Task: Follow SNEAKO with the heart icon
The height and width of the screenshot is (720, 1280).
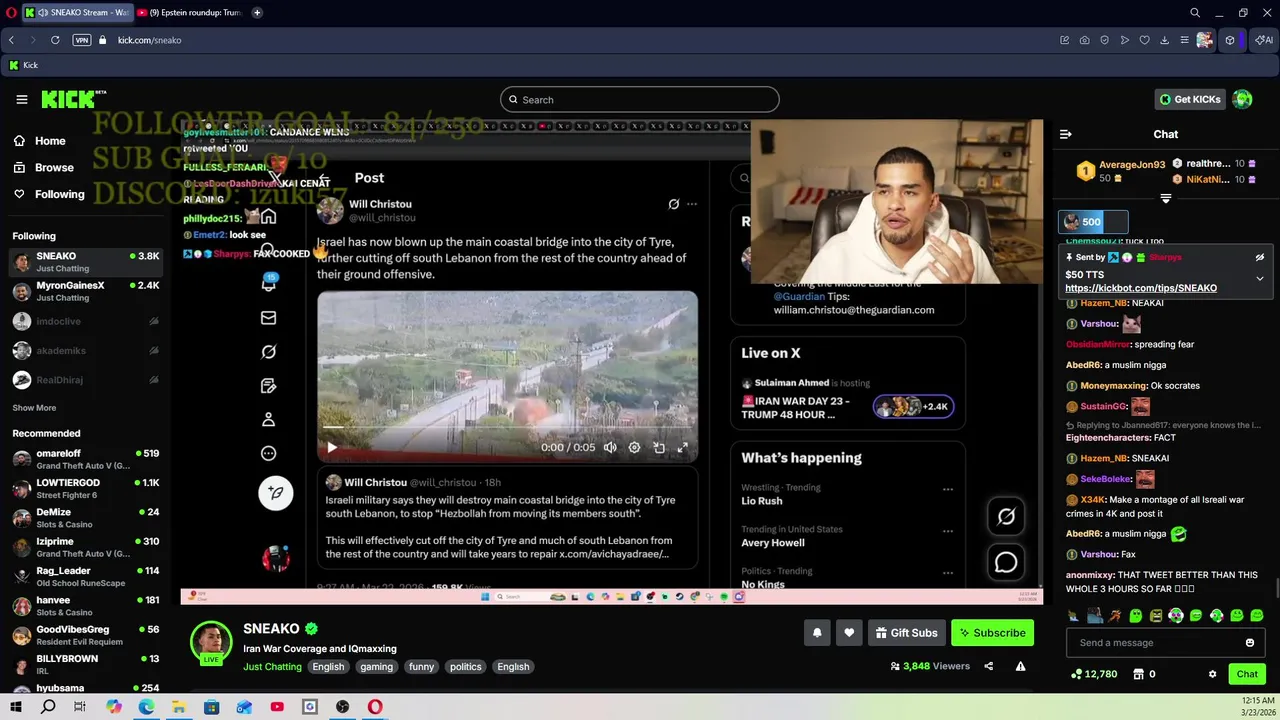Action: tap(849, 633)
